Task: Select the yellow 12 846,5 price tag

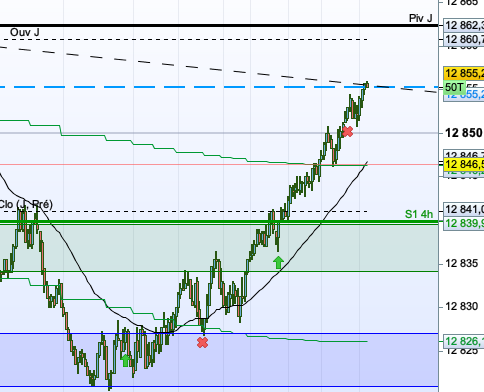Action: 464,164
